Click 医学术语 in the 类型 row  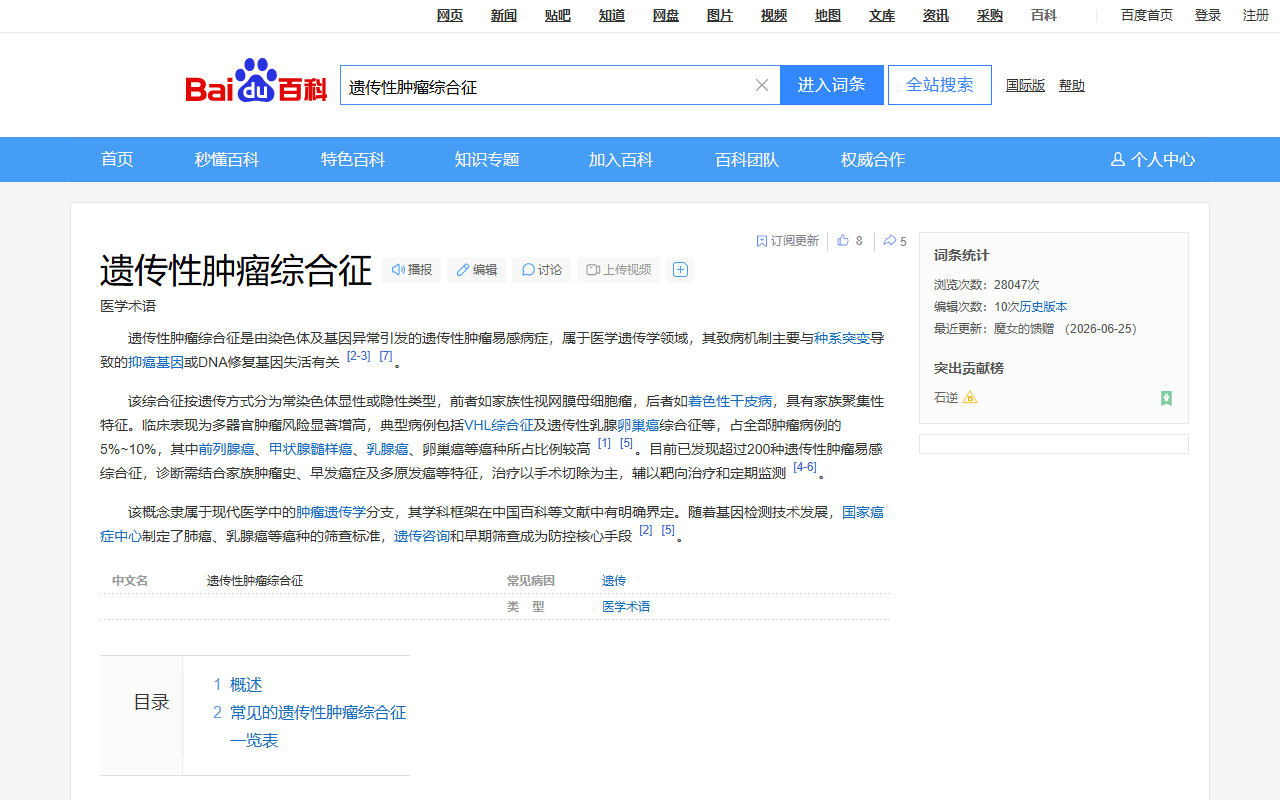[x=626, y=607]
